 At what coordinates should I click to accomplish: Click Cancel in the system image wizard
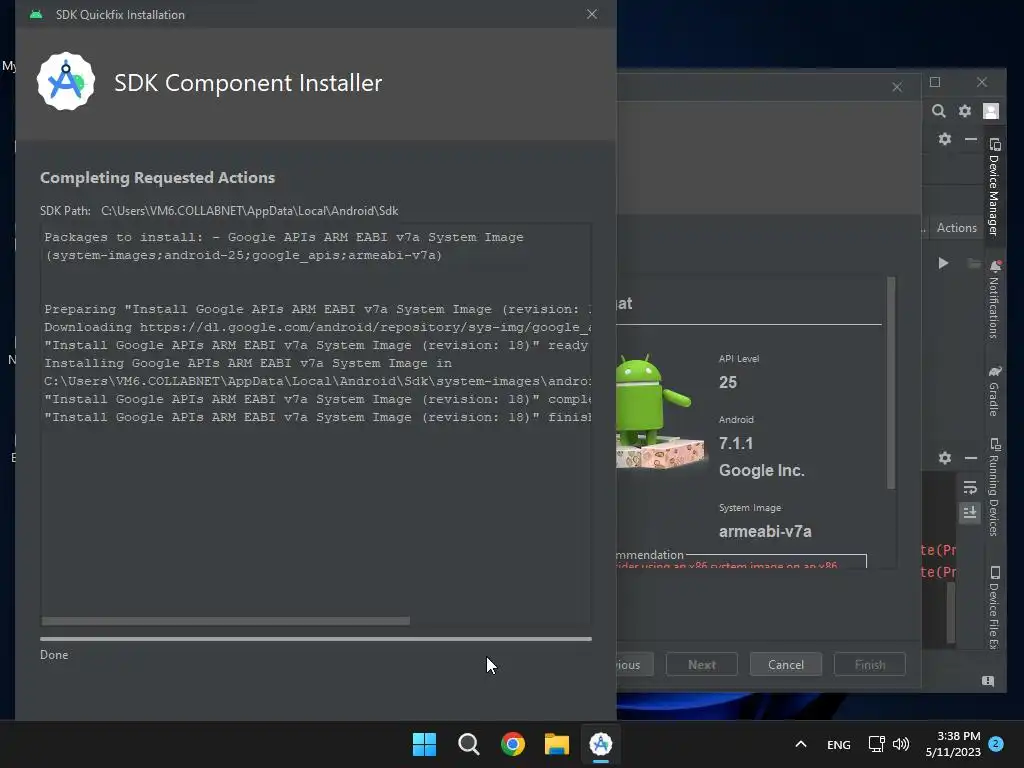[x=786, y=664]
